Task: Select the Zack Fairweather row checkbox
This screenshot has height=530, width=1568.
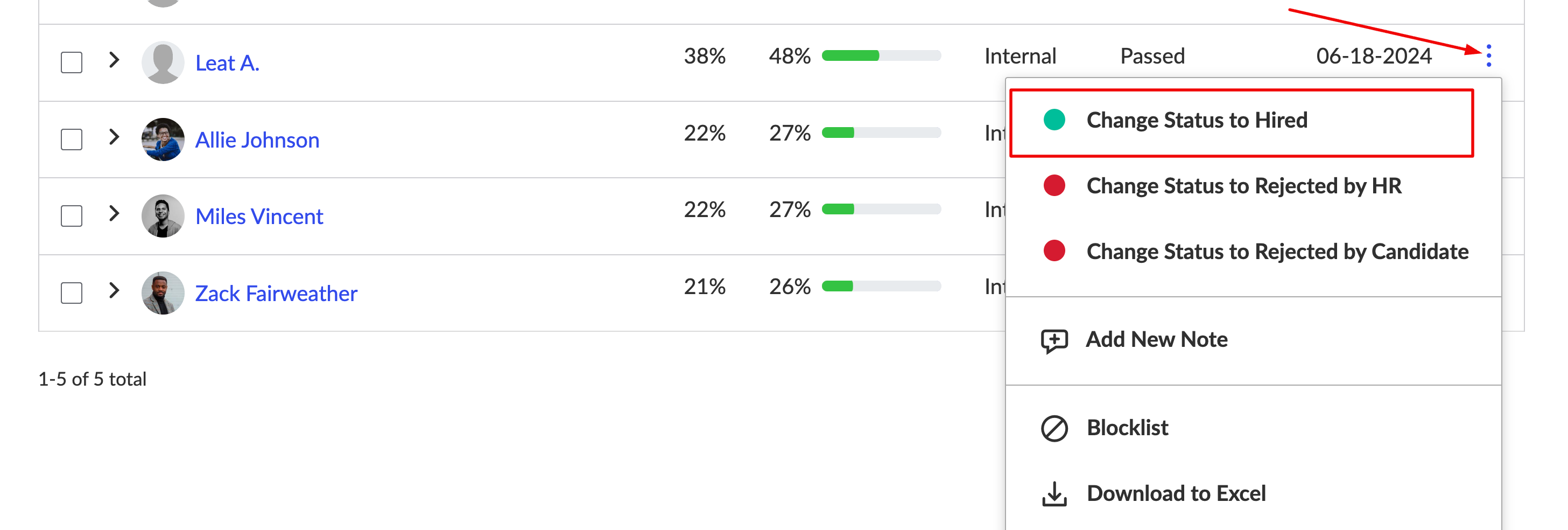Action: pyautogui.click(x=71, y=293)
